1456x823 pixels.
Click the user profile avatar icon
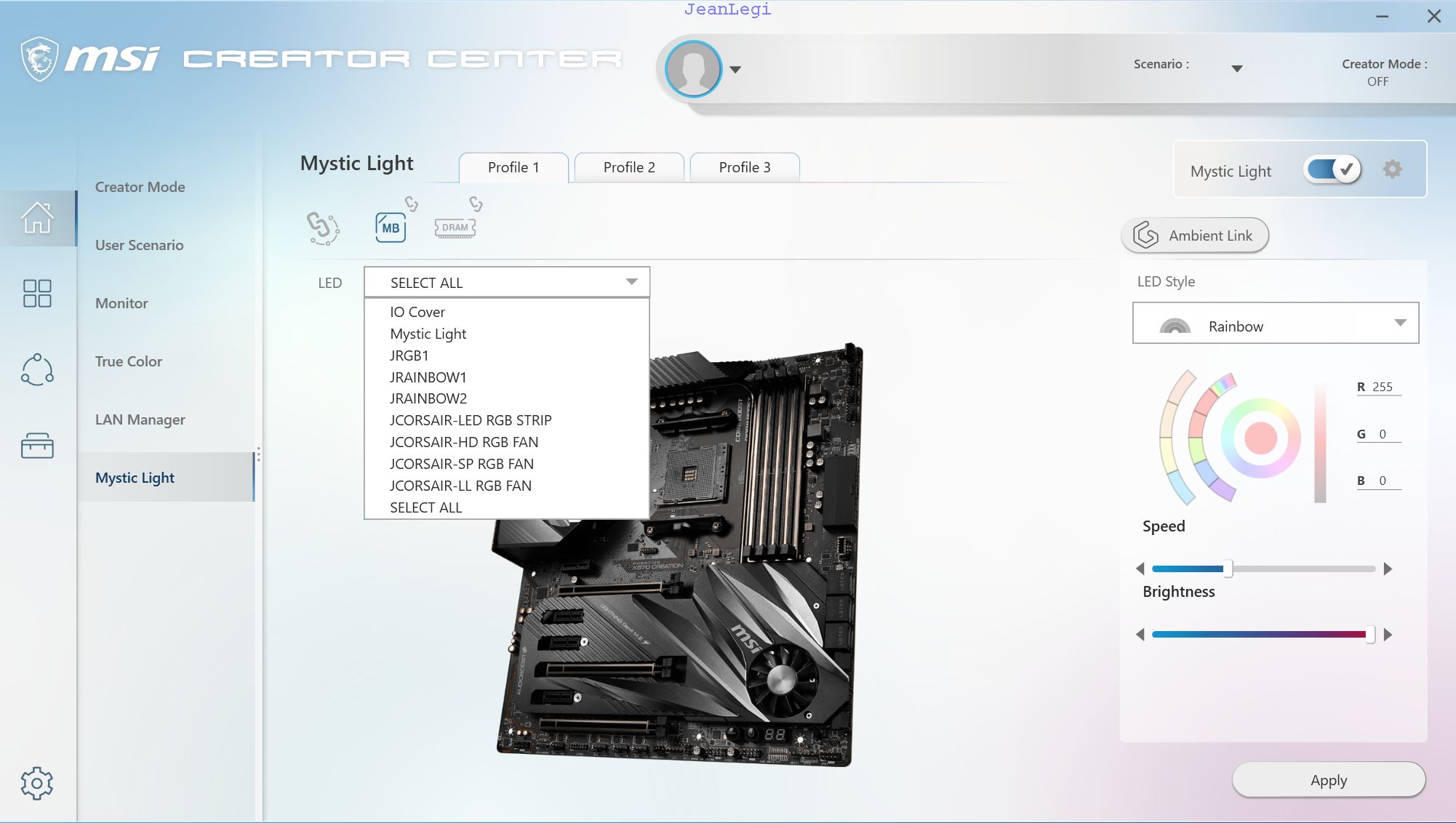[x=694, y=68]
